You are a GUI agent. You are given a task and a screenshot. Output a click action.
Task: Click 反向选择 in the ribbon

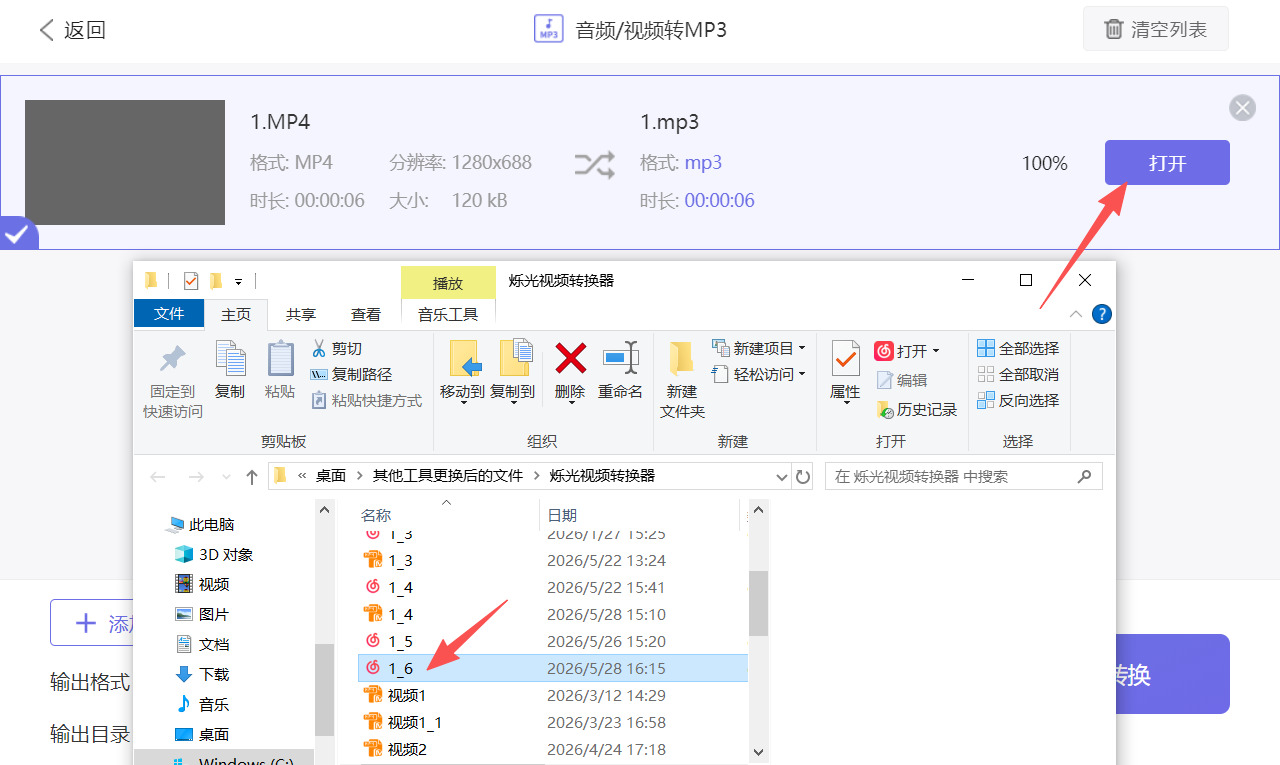(1018, 400)
